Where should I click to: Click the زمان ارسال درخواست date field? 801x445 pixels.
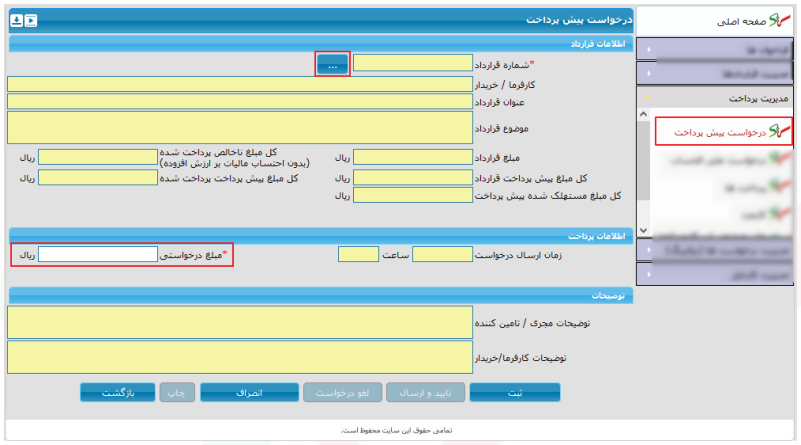tap(442, 254)
